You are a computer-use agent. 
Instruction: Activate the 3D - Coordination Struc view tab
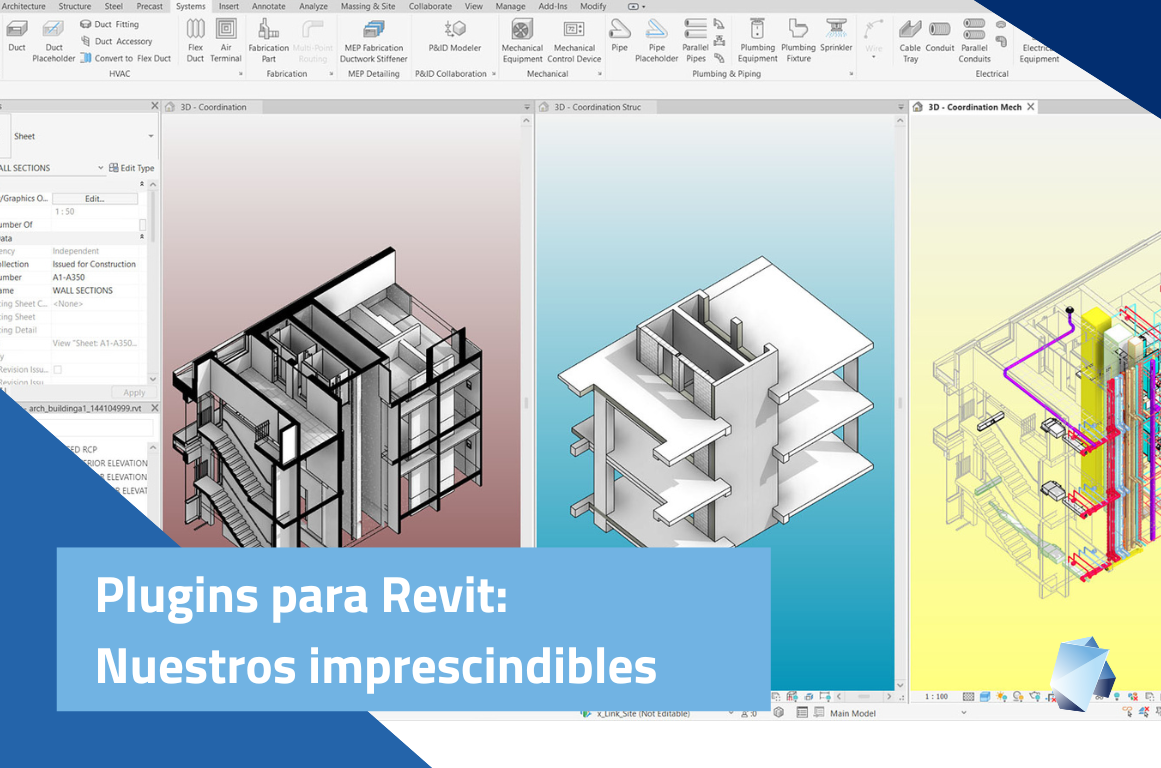coord(597,107)
